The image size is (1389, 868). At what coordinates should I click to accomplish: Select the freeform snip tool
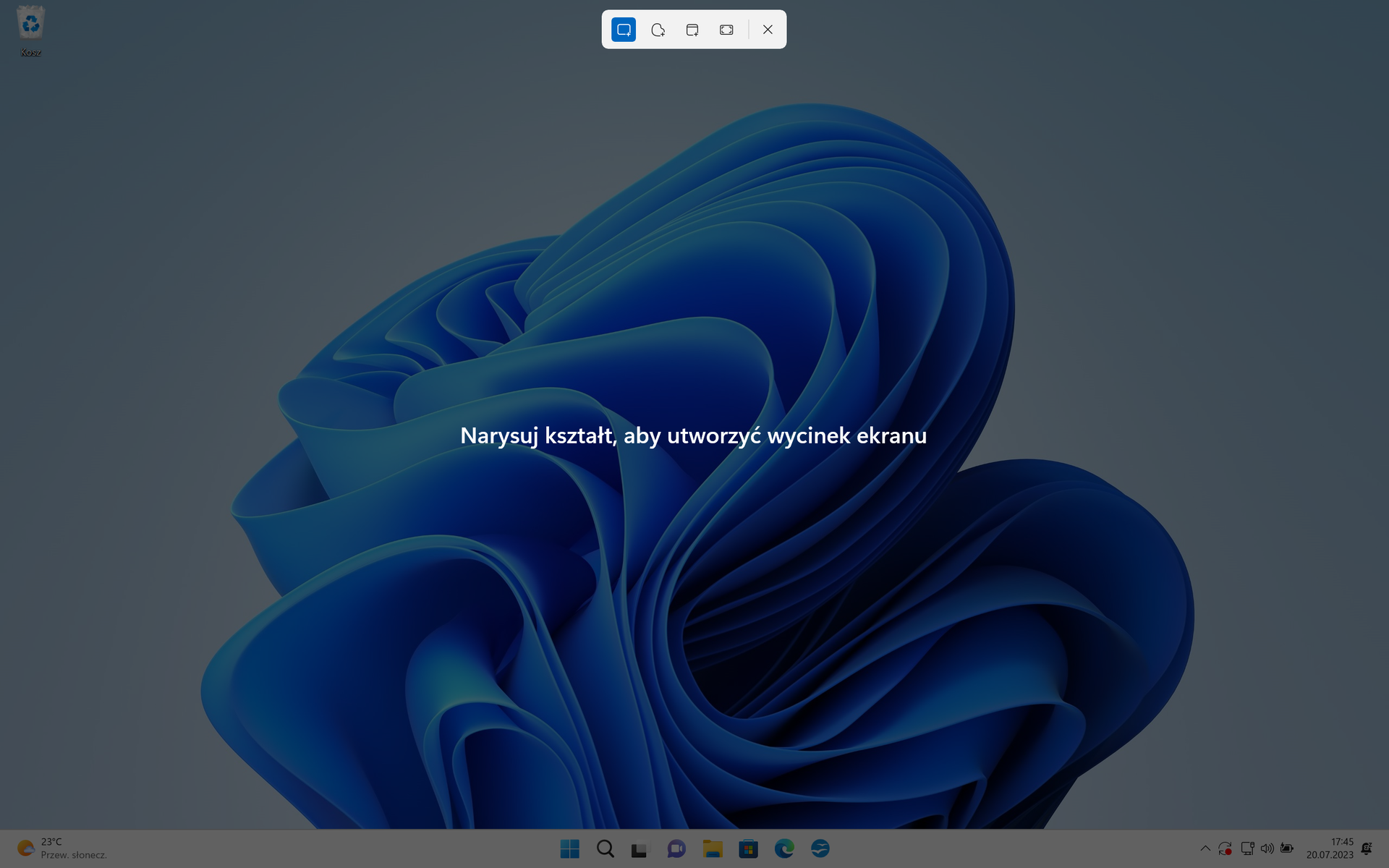658,30
